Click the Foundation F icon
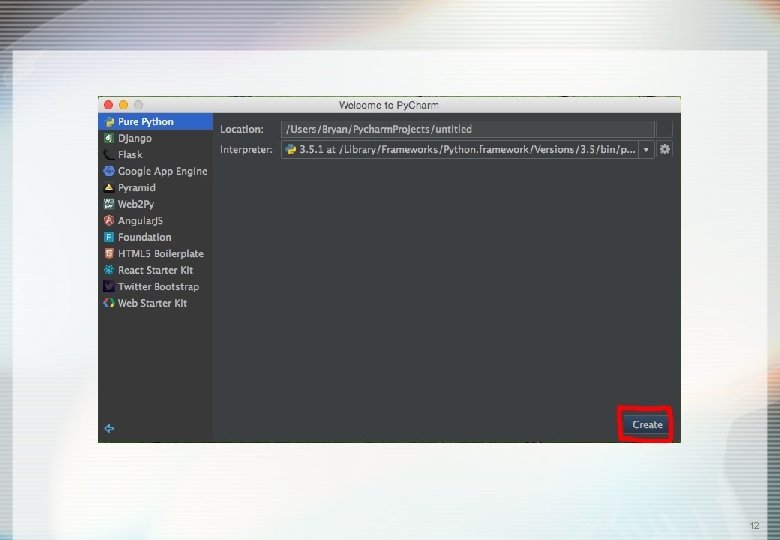780x540 pixels. [109, 237]
